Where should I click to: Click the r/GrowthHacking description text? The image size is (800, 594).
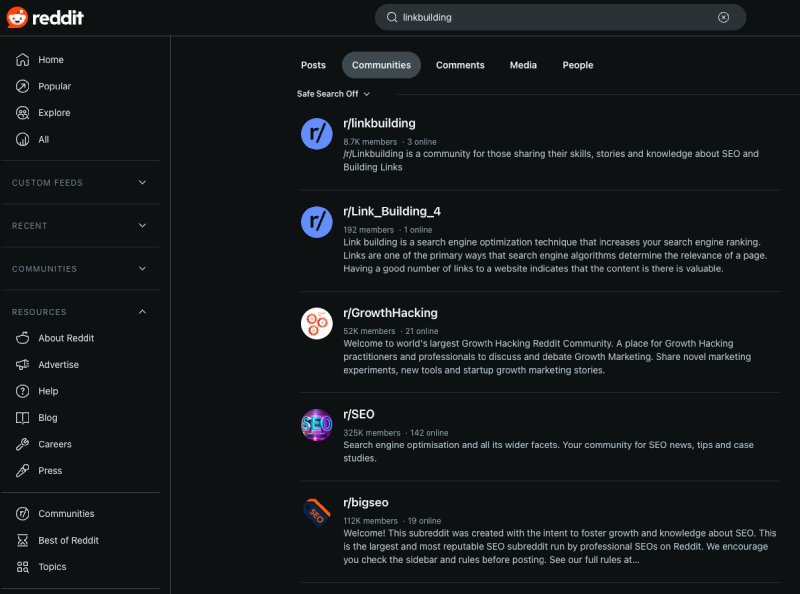[547, 357]
